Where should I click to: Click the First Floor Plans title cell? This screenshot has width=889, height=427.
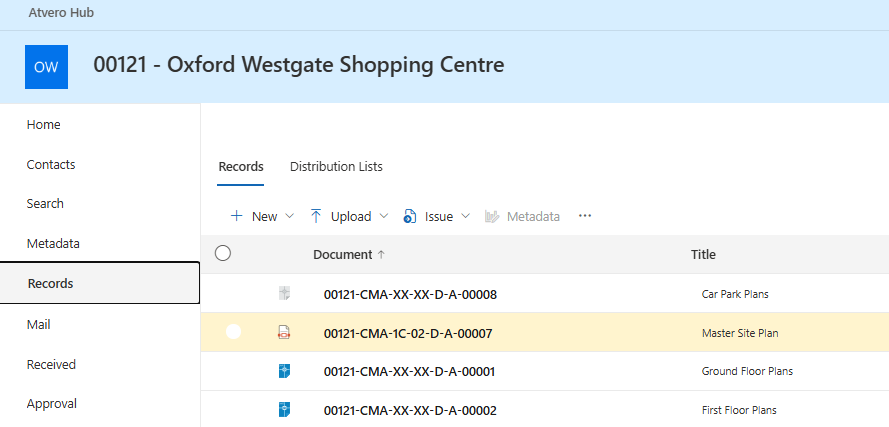click(739, 410)
